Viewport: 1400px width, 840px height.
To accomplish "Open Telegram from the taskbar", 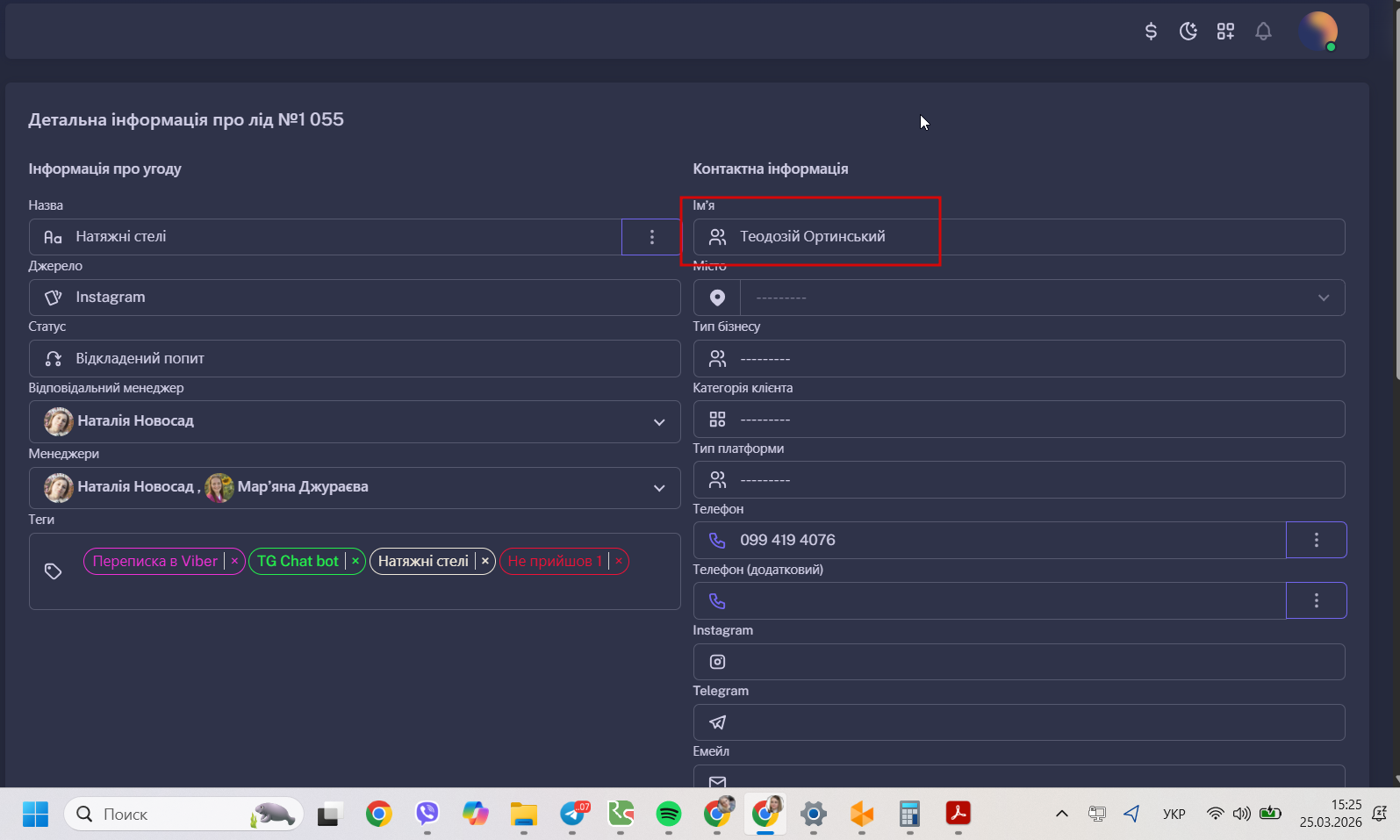I will [x=573, y=814].
